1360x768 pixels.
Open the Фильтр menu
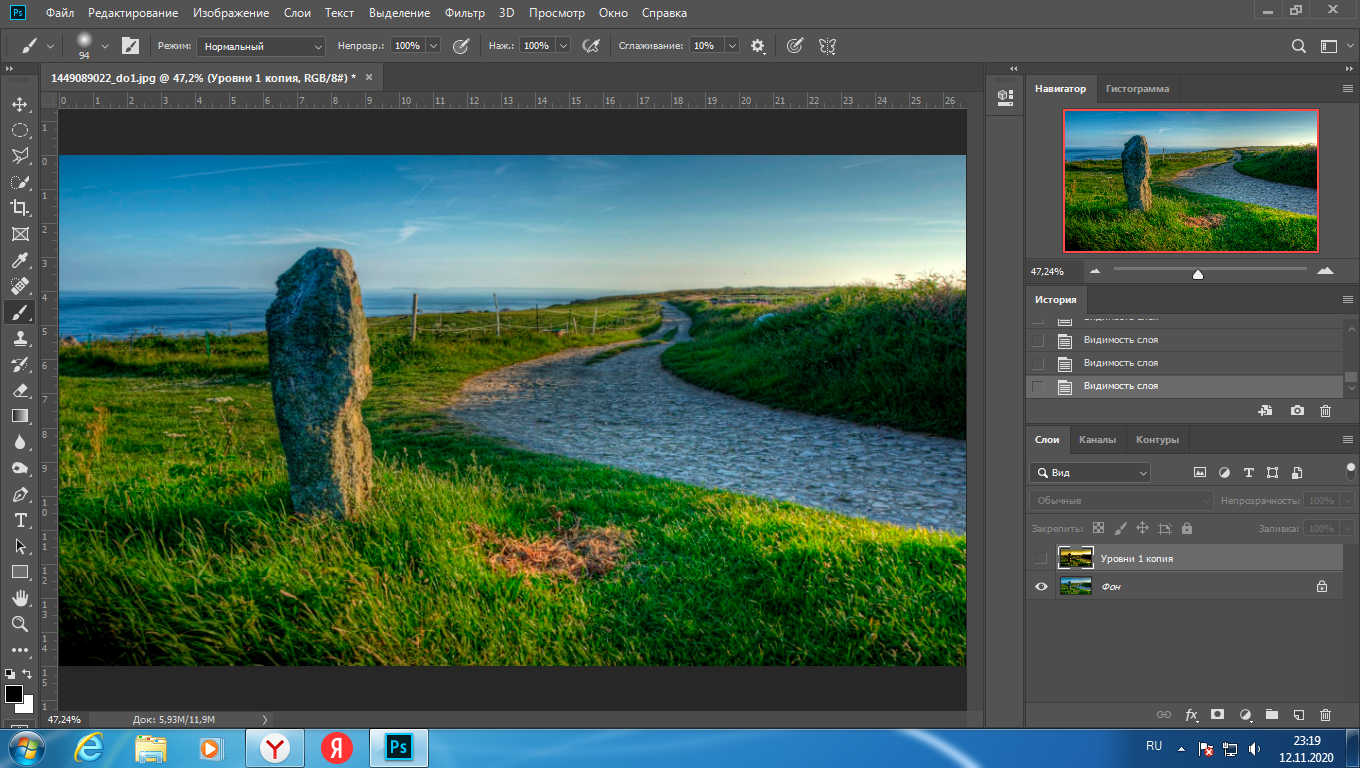coord(465,13)
